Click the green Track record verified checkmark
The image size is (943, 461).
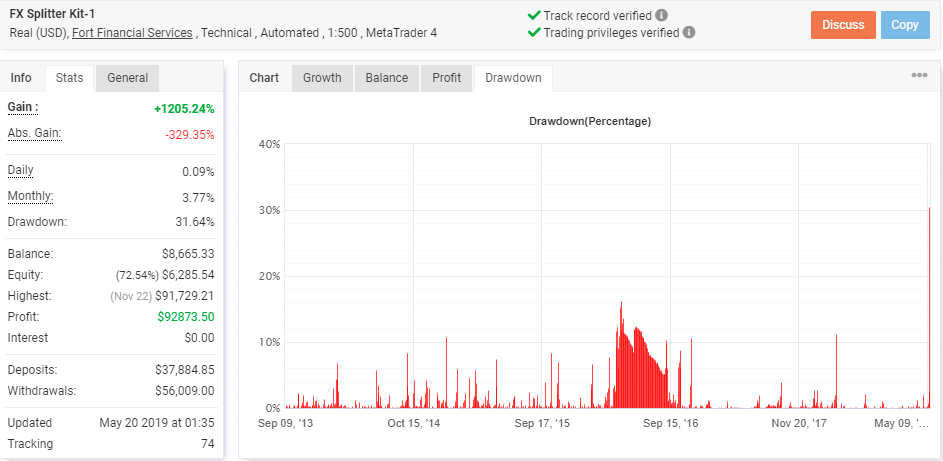pyautogui.click(x=533, y=16)
